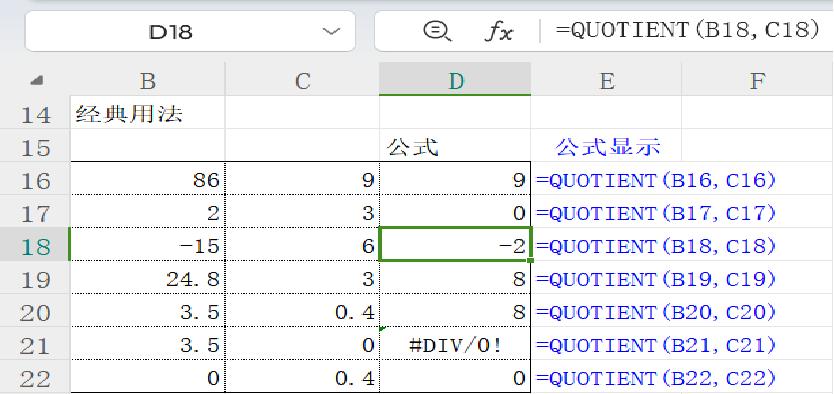This screenshot has width=834, height=394.
Task: Click cell C18 with value 6
Action: 302,245
